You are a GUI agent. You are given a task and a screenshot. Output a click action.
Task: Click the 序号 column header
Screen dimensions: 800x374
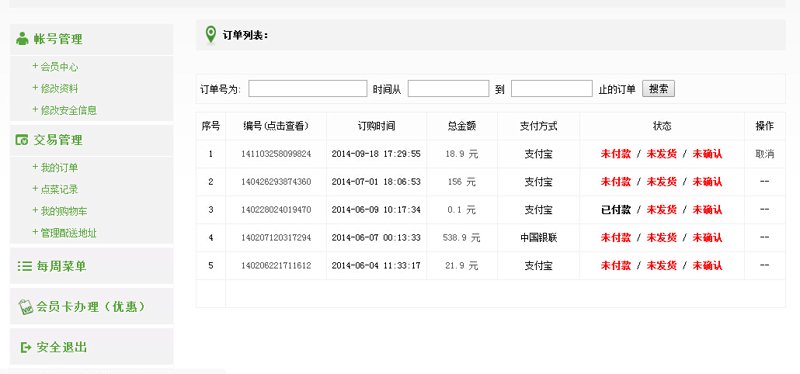(211, 126)
